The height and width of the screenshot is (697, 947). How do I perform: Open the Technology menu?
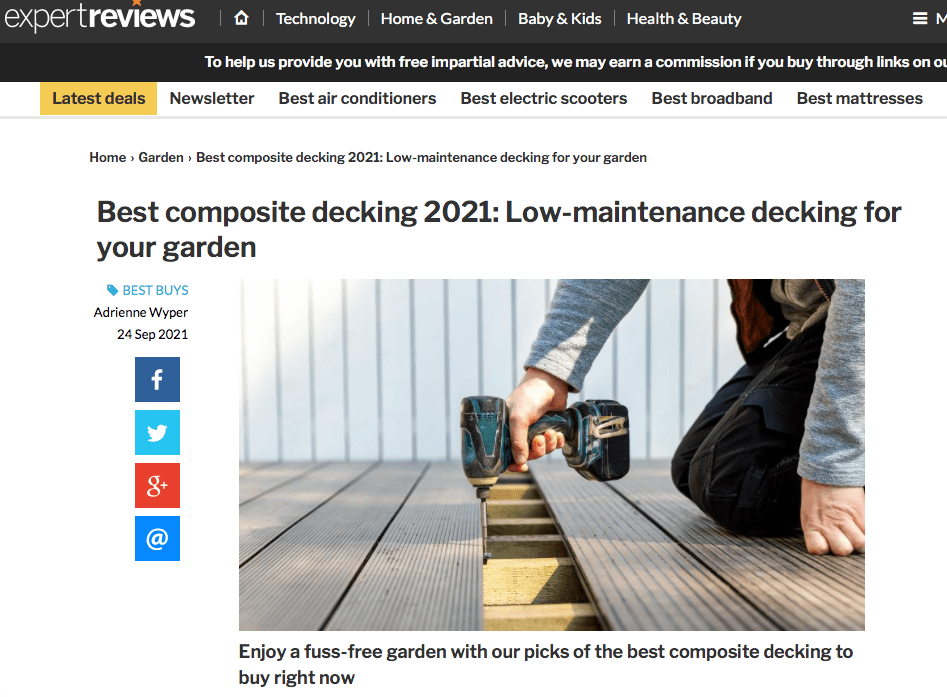[315, 19]
